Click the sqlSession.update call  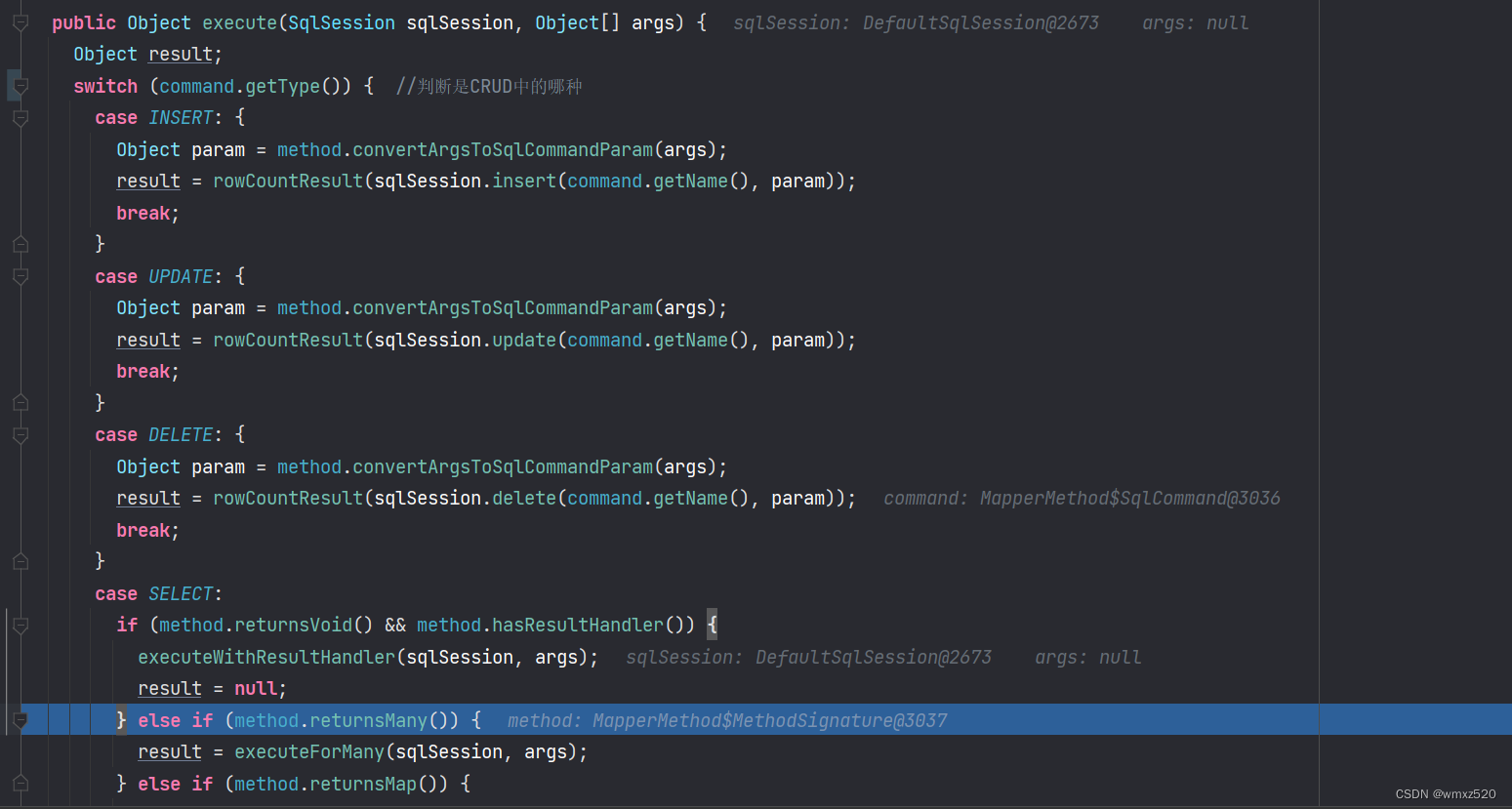pos(465,340)
